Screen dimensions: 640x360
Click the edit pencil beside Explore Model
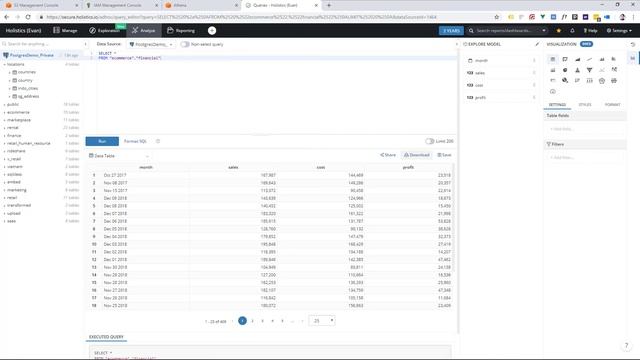point(537,44)
